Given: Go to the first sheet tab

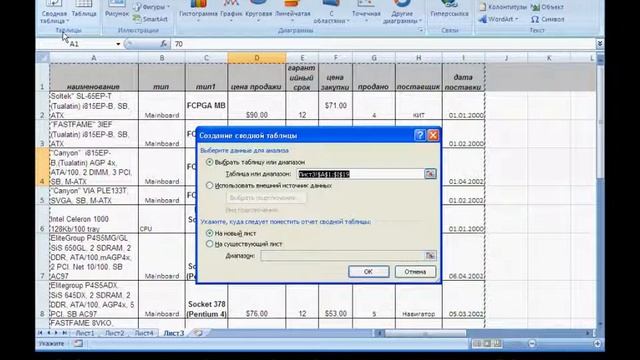Looking at the screenshot, I should click(x=40, y=333).
